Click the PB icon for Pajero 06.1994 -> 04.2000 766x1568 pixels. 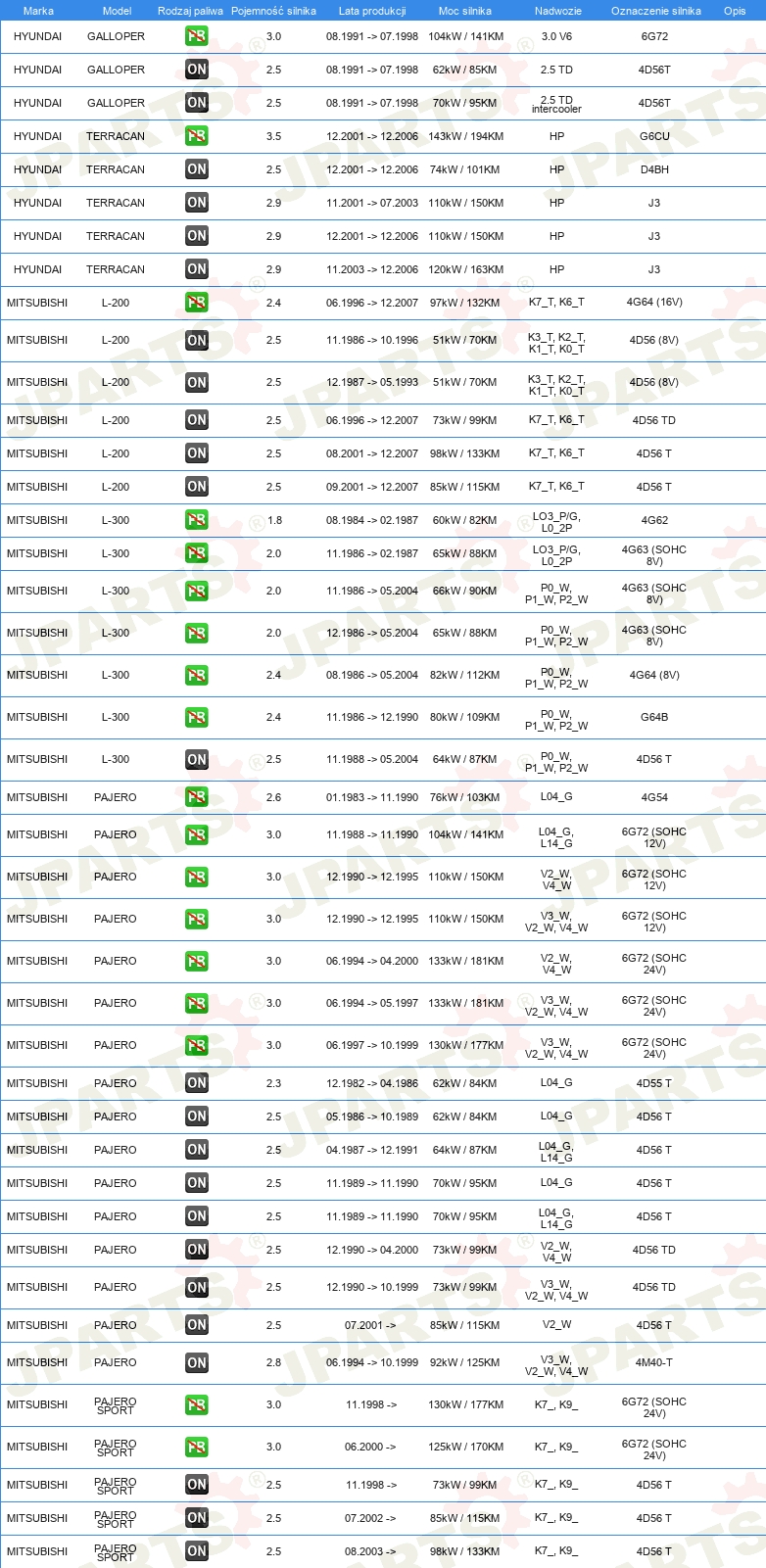click(x=197, y=962)
